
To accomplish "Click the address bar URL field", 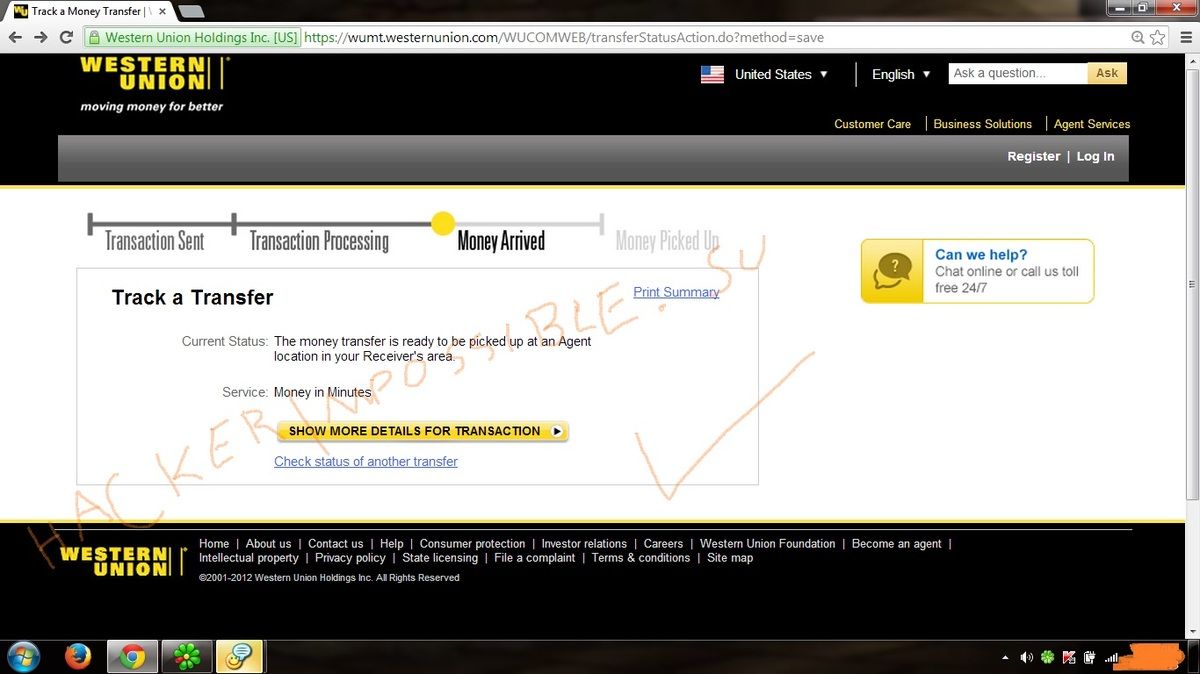I will 714,37.
